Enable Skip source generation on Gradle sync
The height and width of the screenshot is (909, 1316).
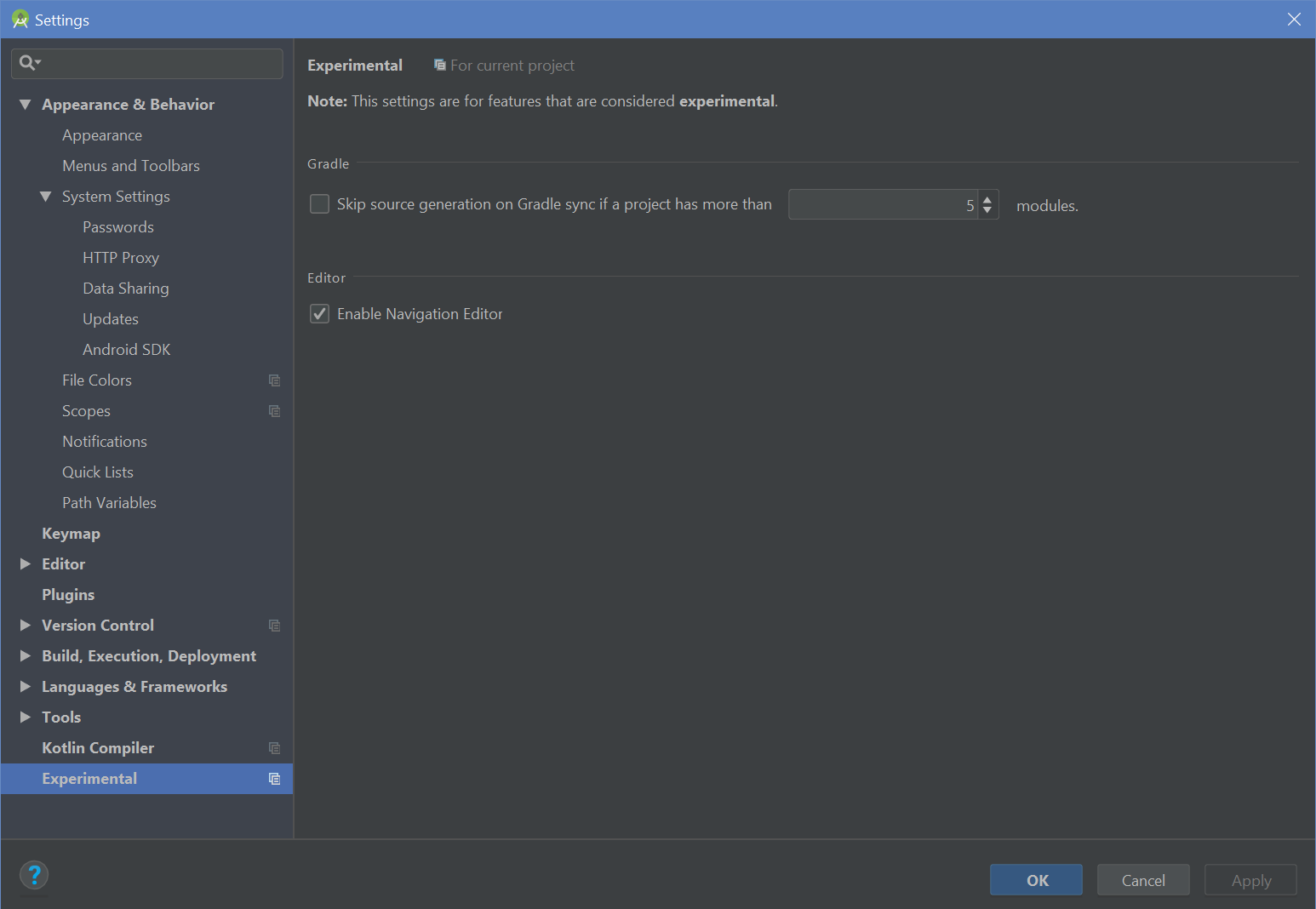319,204
